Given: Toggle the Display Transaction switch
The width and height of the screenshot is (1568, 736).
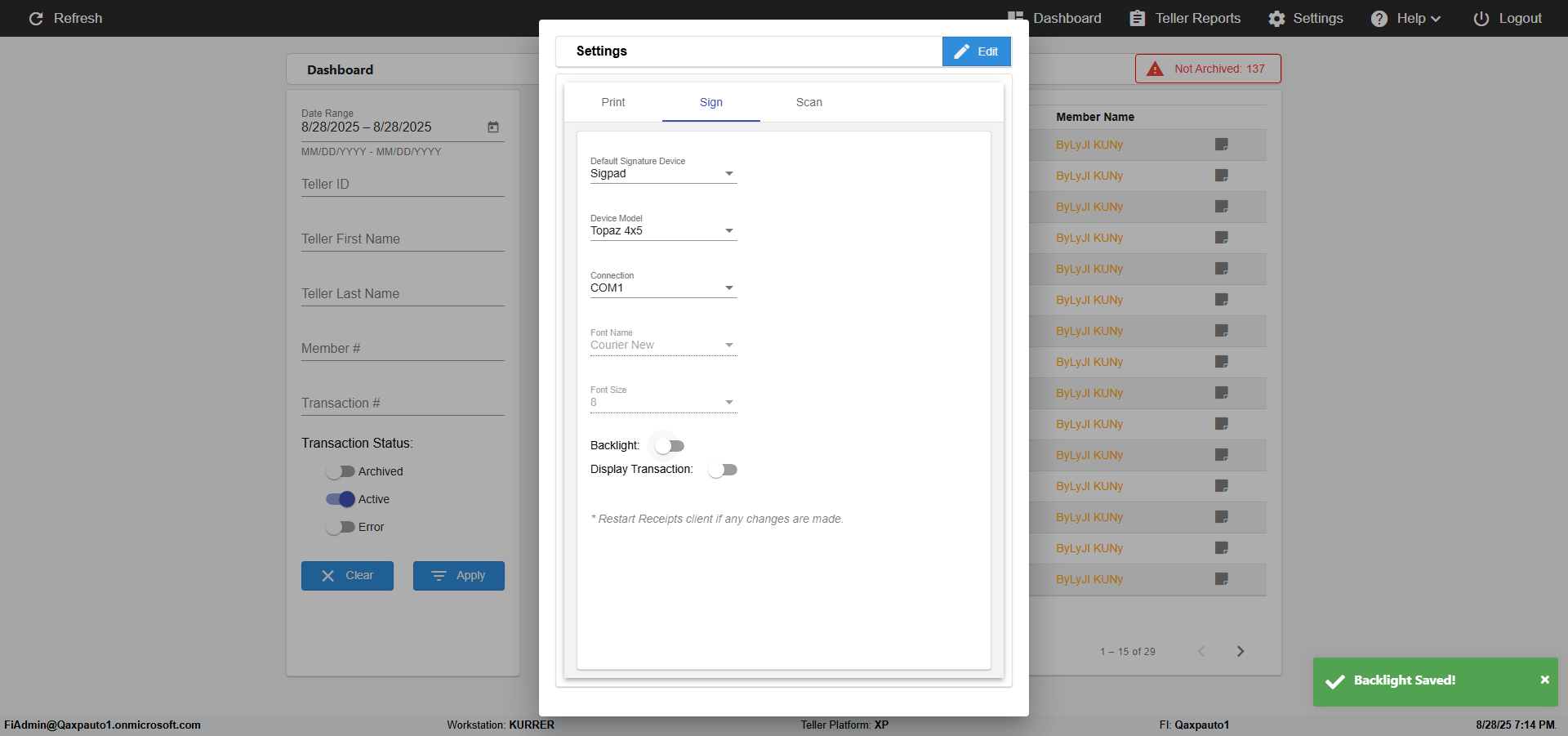Looking at the screenshot, I should click(x=723, y=470).
